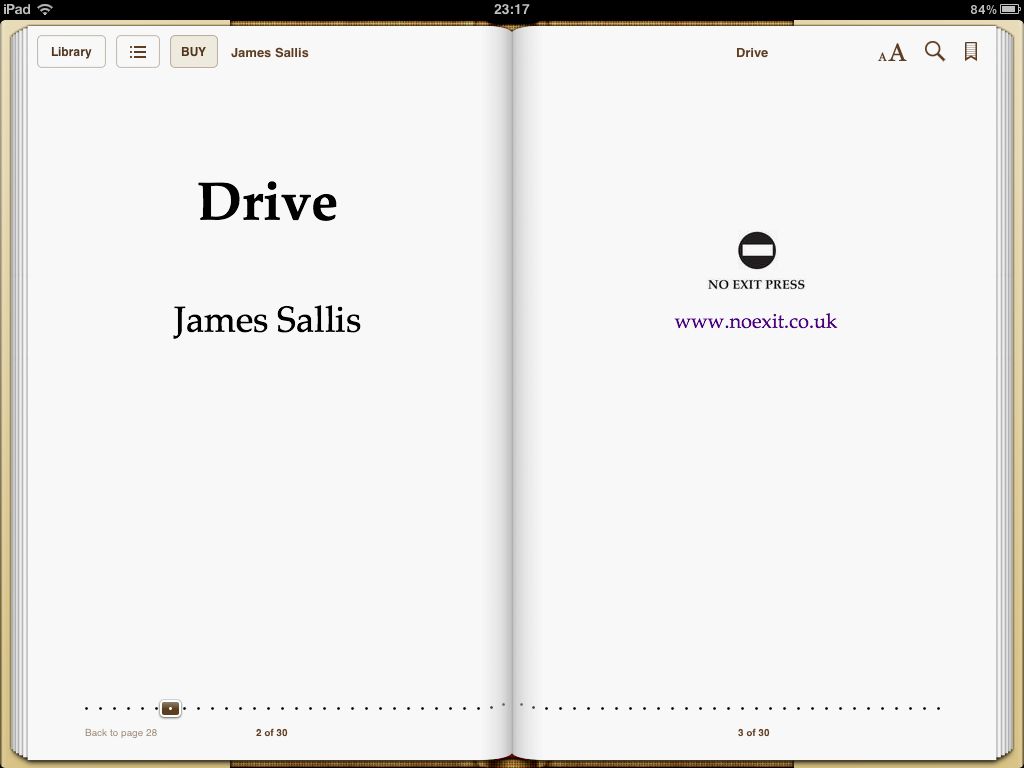Tap the 'Back to page 28' link
Image resolution: width=1024 pixels, height=768 pixels.
click(121, 733)
